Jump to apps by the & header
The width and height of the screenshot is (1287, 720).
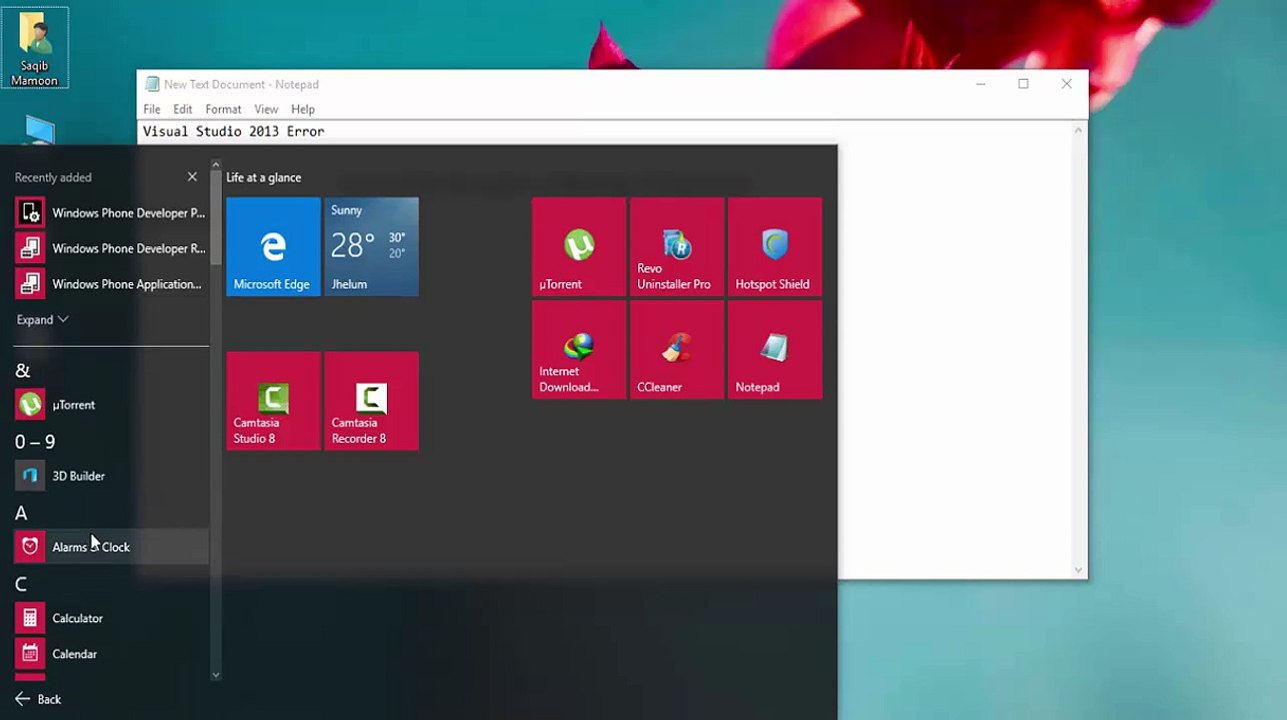click(x=23, y=370)
